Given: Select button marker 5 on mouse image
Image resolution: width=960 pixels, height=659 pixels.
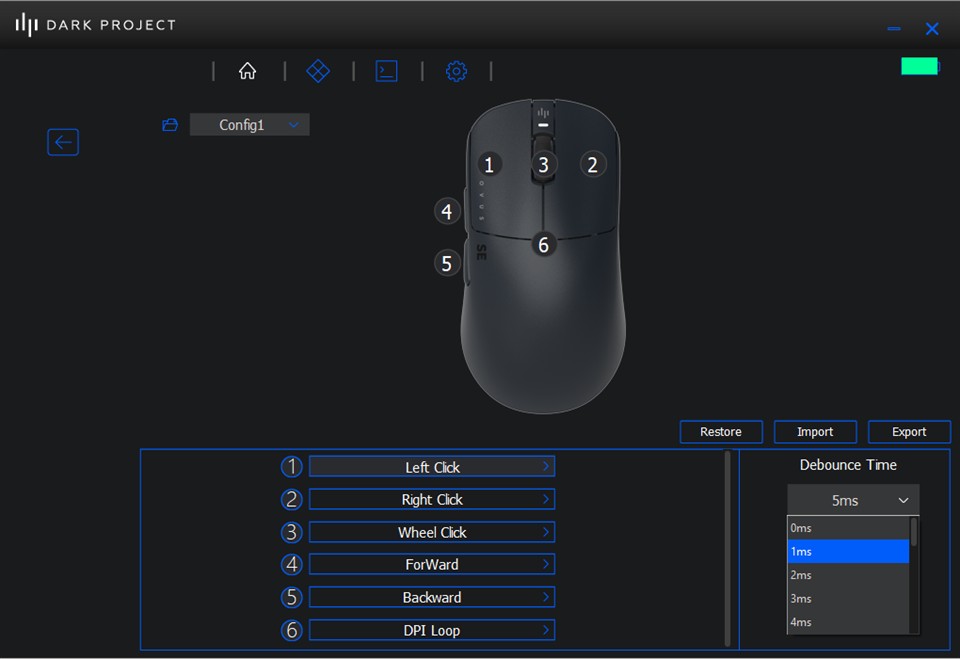Looking at the screenshot, I should pyautogui.click(x=447, y=263).
